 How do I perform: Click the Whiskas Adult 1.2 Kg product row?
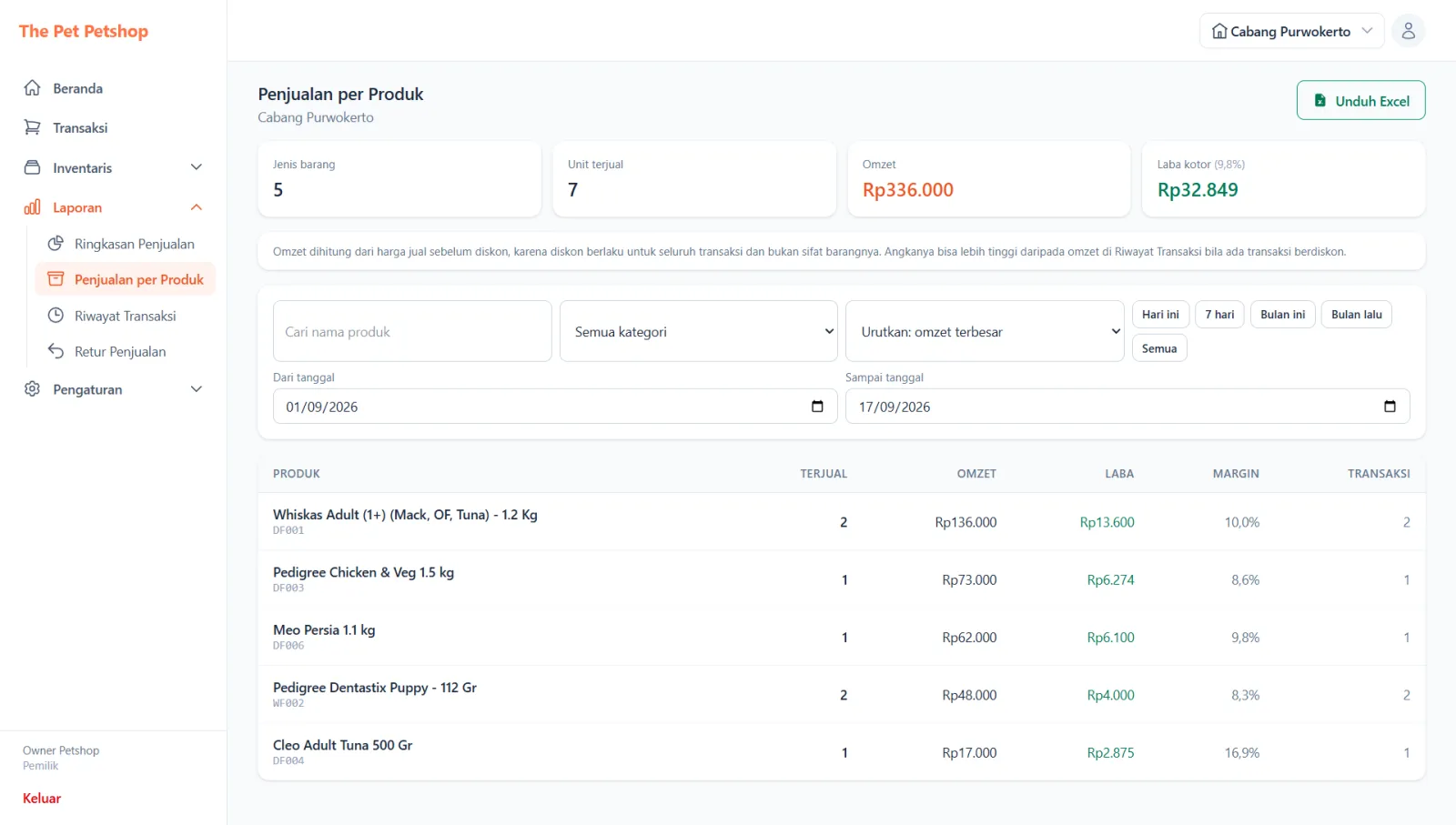(842, 522)
